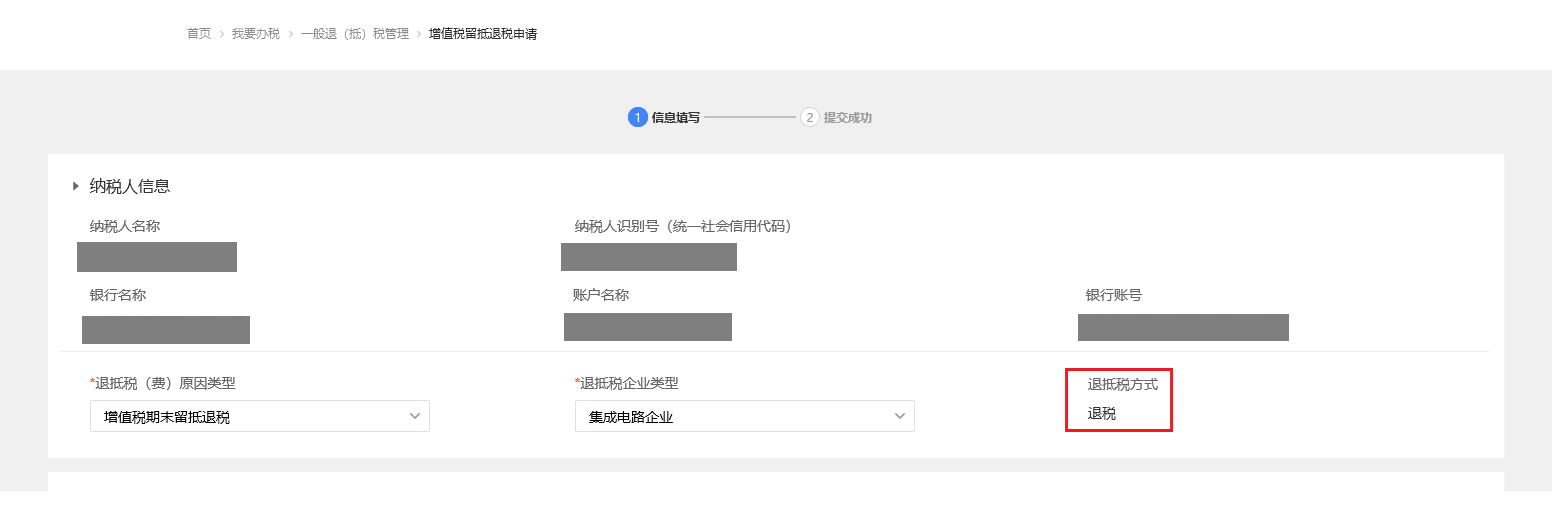Click the masked 纳税人识别号 value
The height and width of the screenshot is (514, 1552).
point(649,257)
